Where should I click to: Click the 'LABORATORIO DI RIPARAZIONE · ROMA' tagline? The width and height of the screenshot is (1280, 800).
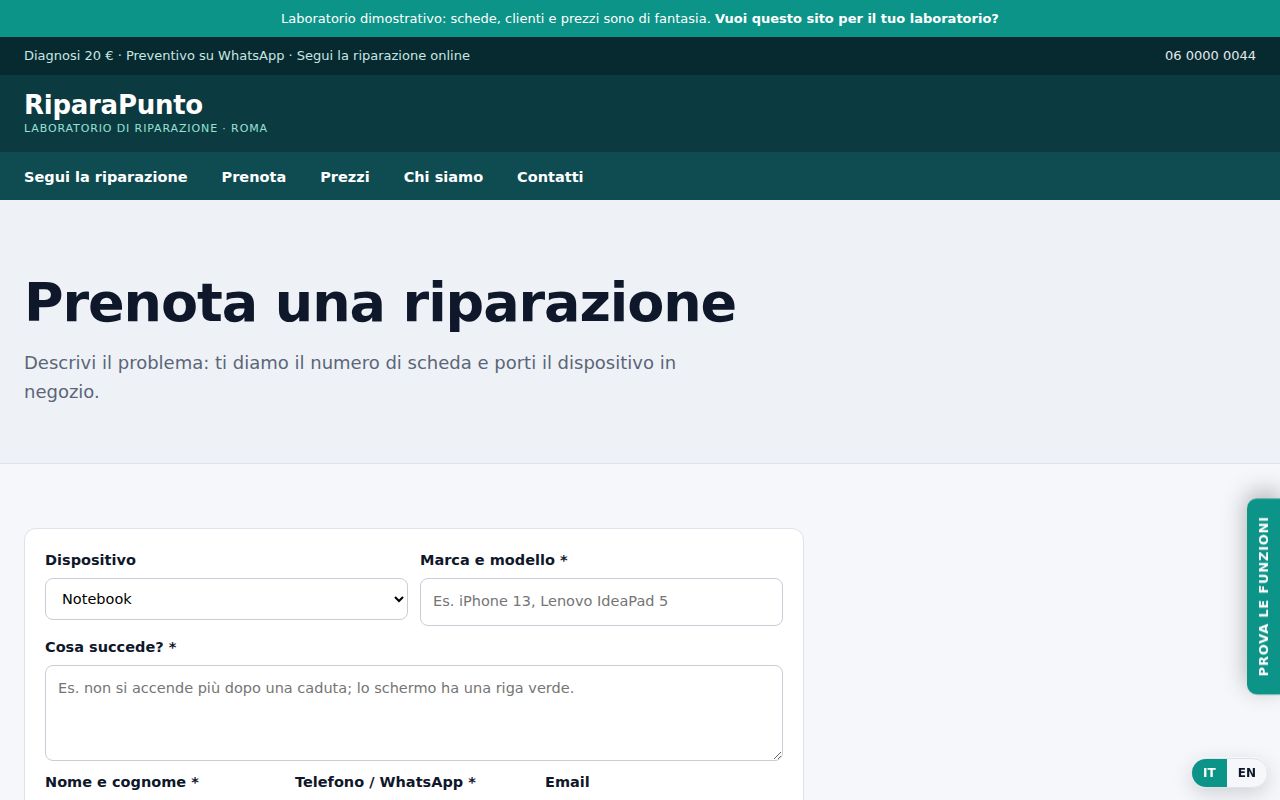[146, 128]
